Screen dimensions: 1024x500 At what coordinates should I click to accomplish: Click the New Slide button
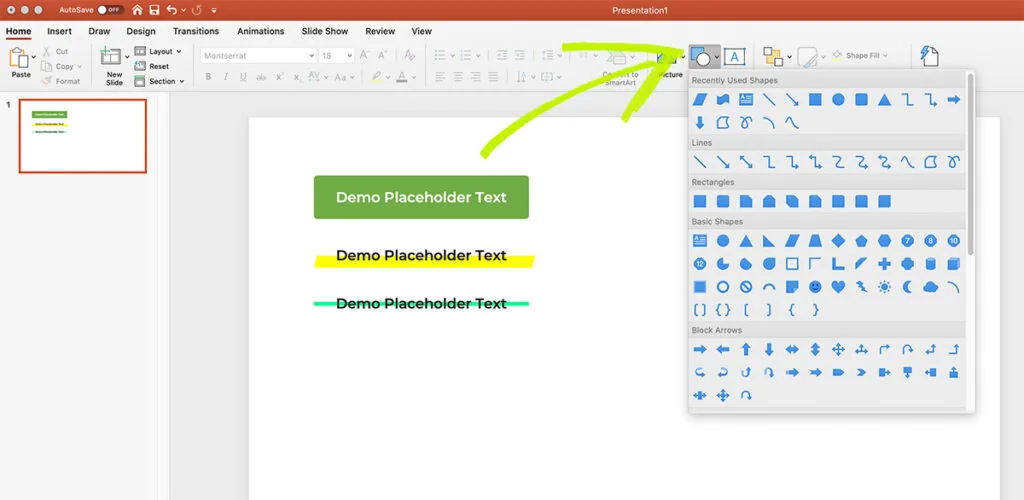point(112,67)
